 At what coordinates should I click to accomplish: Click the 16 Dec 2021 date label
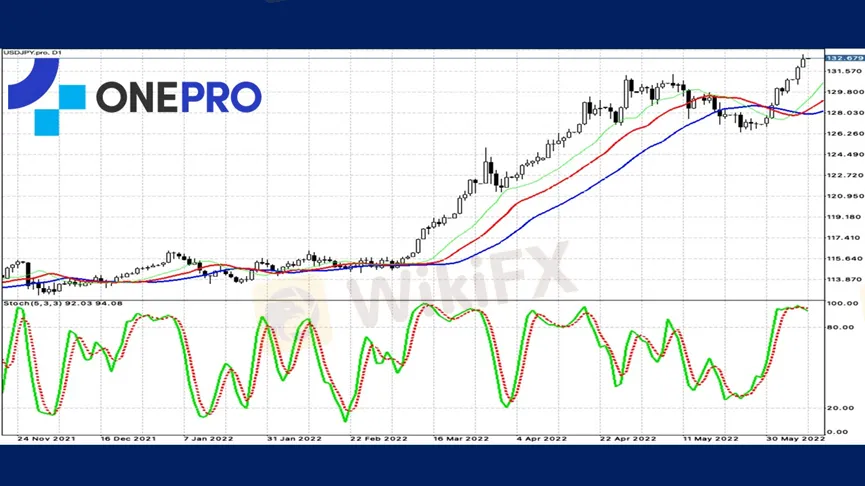128,439
